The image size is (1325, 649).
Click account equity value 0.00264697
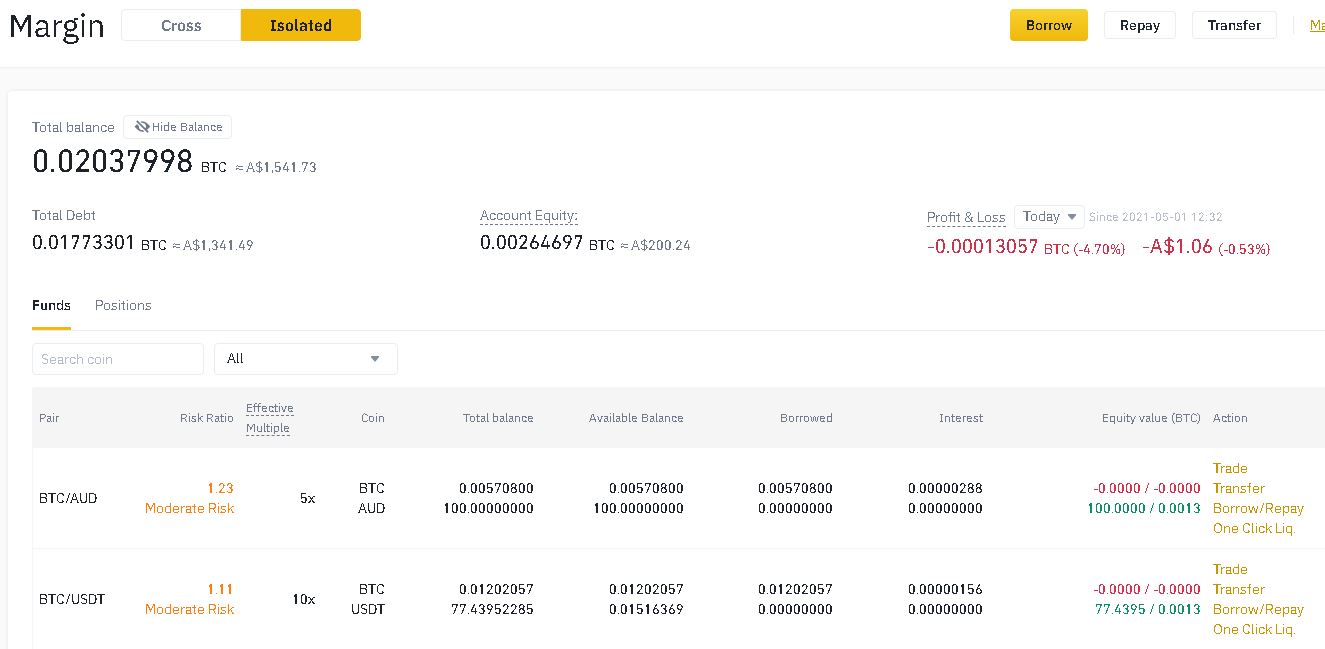(x=531, y=242)
